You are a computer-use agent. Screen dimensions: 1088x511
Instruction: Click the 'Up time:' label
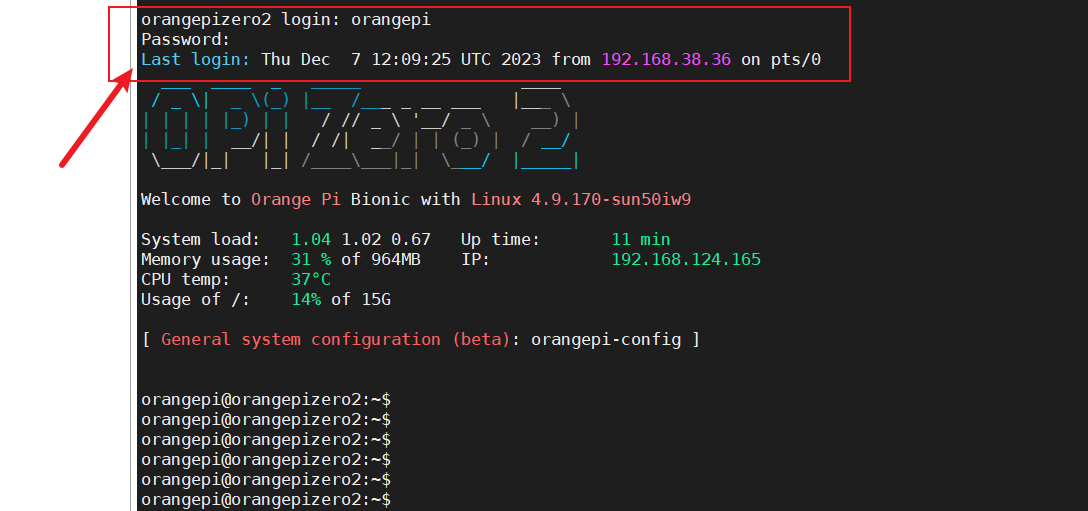[500, 240]
